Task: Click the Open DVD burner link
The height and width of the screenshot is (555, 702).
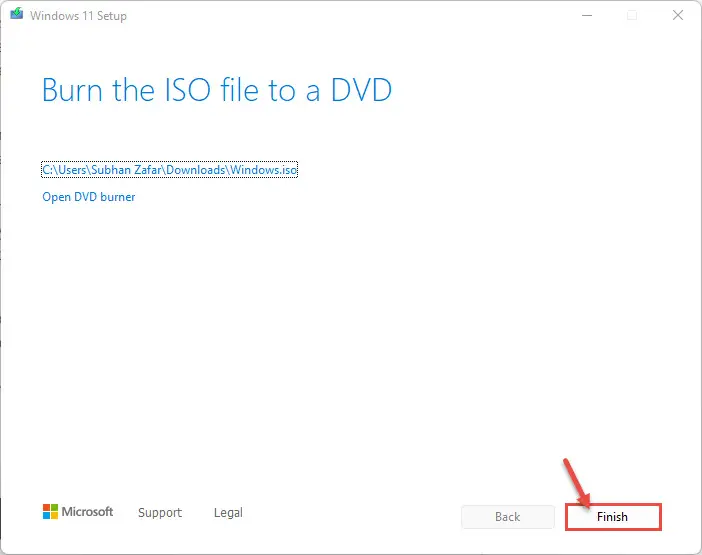Action: (89, 197)
